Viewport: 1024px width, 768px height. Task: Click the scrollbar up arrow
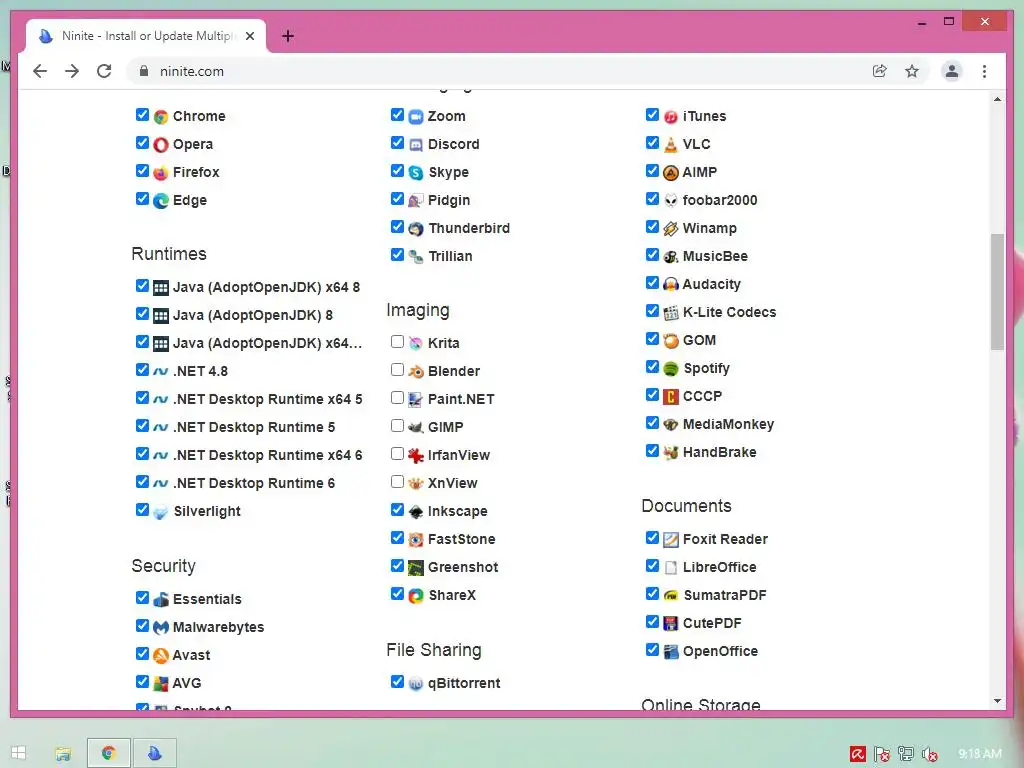tap(997, 99)
